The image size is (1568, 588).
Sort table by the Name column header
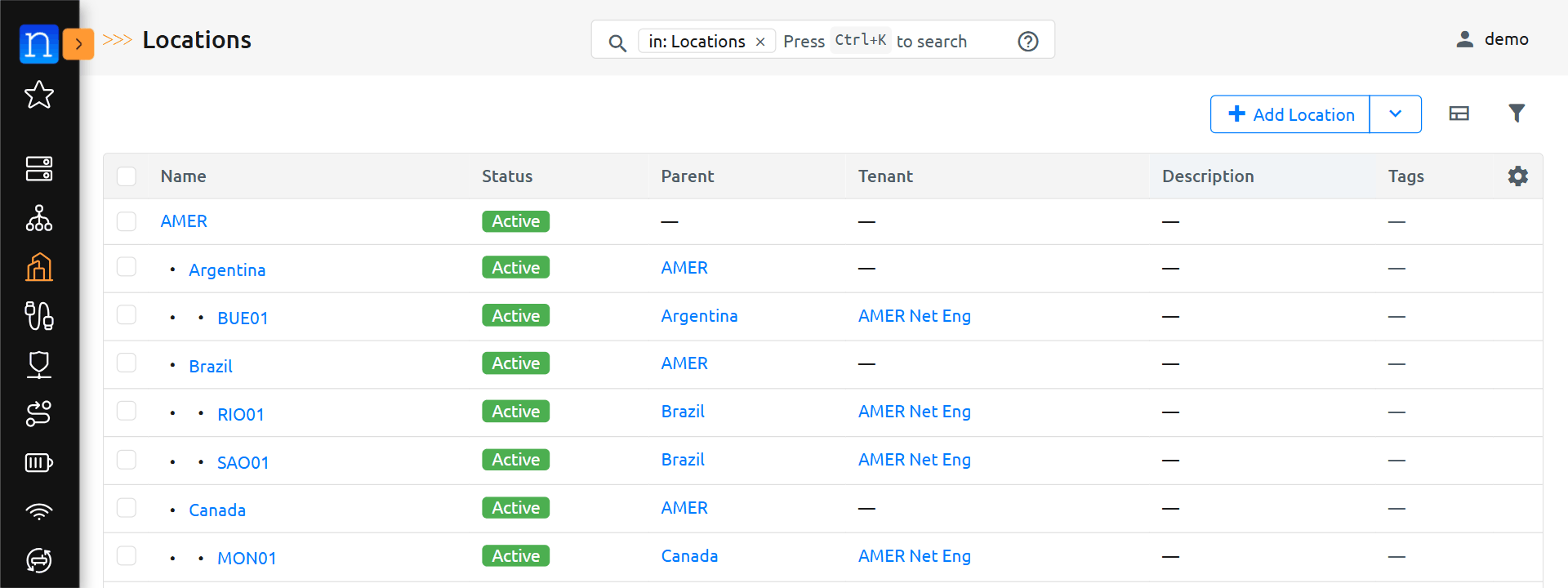click(x=183, y=176)
